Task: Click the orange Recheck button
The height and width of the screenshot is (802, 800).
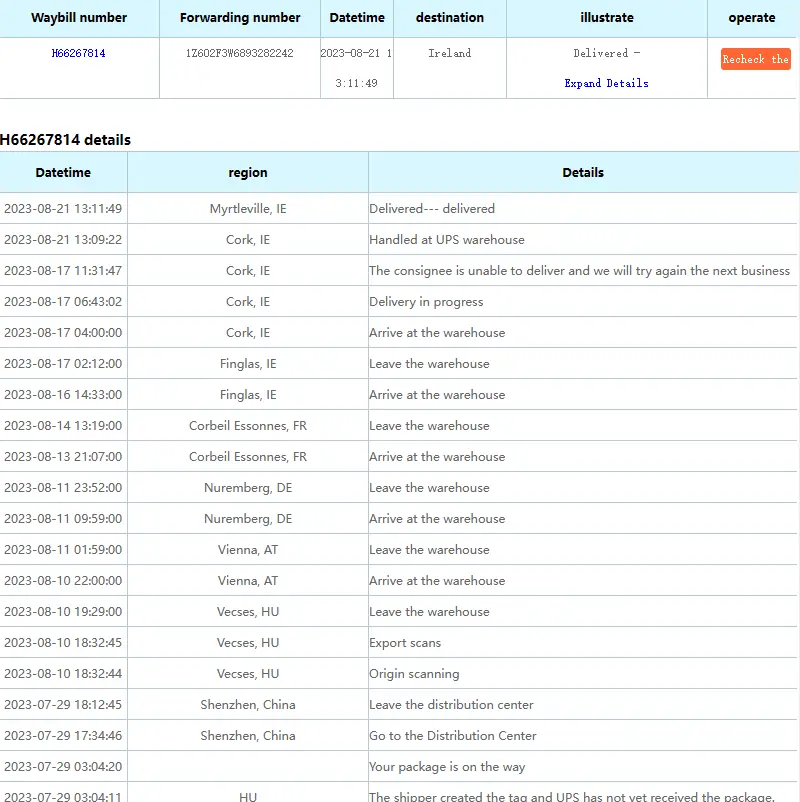Action: coord(755,59)
